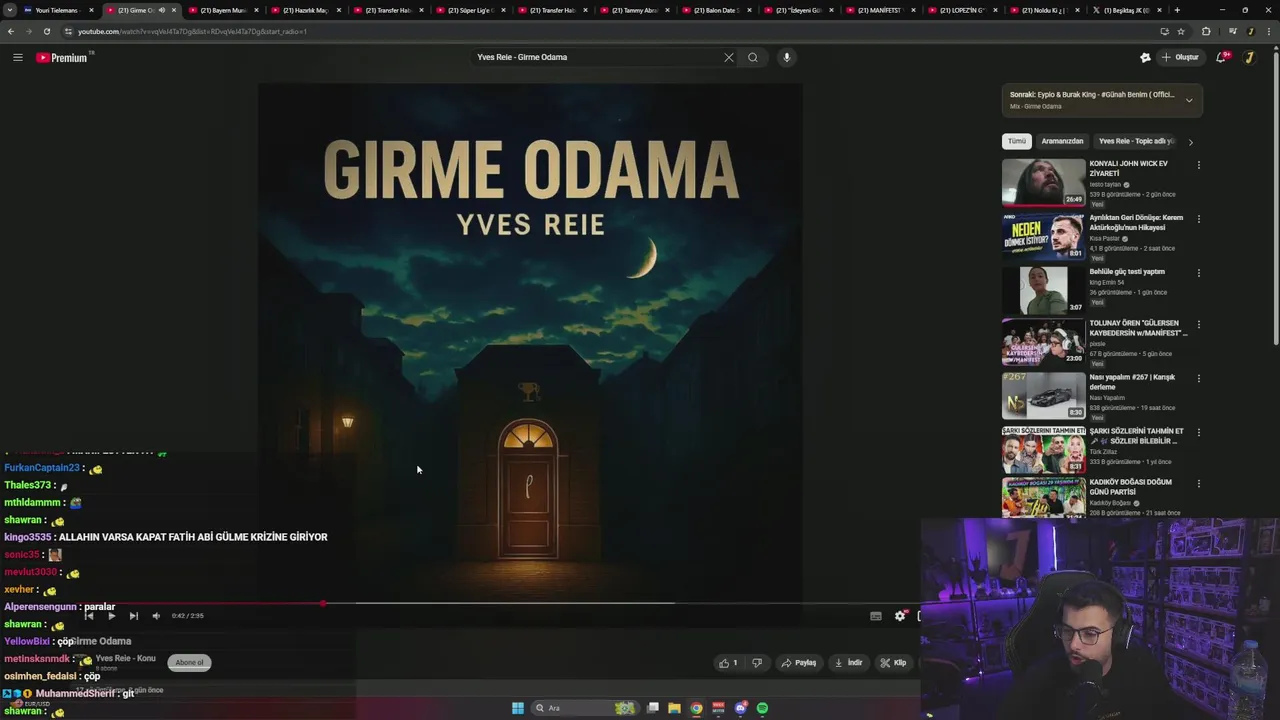The width and height of the screenshot is (1280, 720).
Task: Select the Tümü filter chip
Action: (x=1017, y=141)
